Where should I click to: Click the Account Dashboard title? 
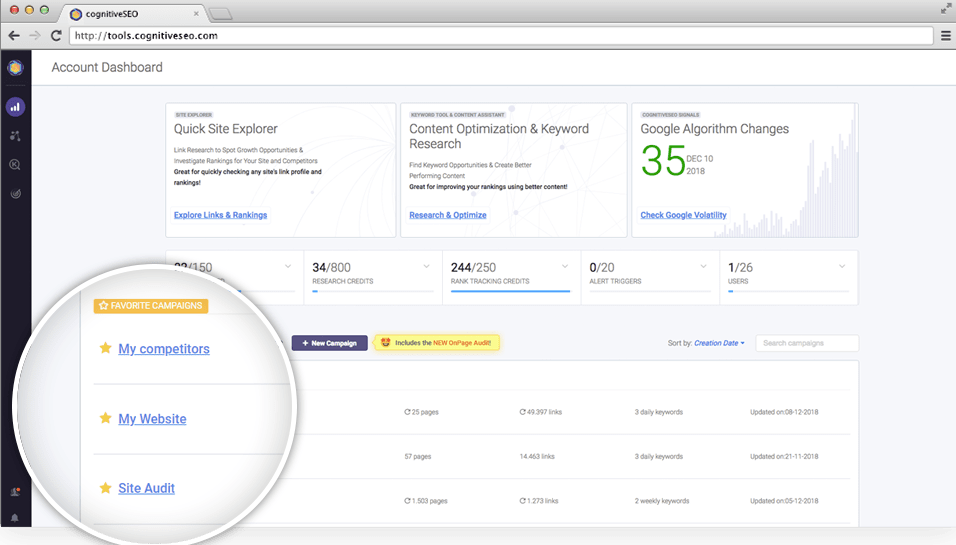[x=107, y=68]
